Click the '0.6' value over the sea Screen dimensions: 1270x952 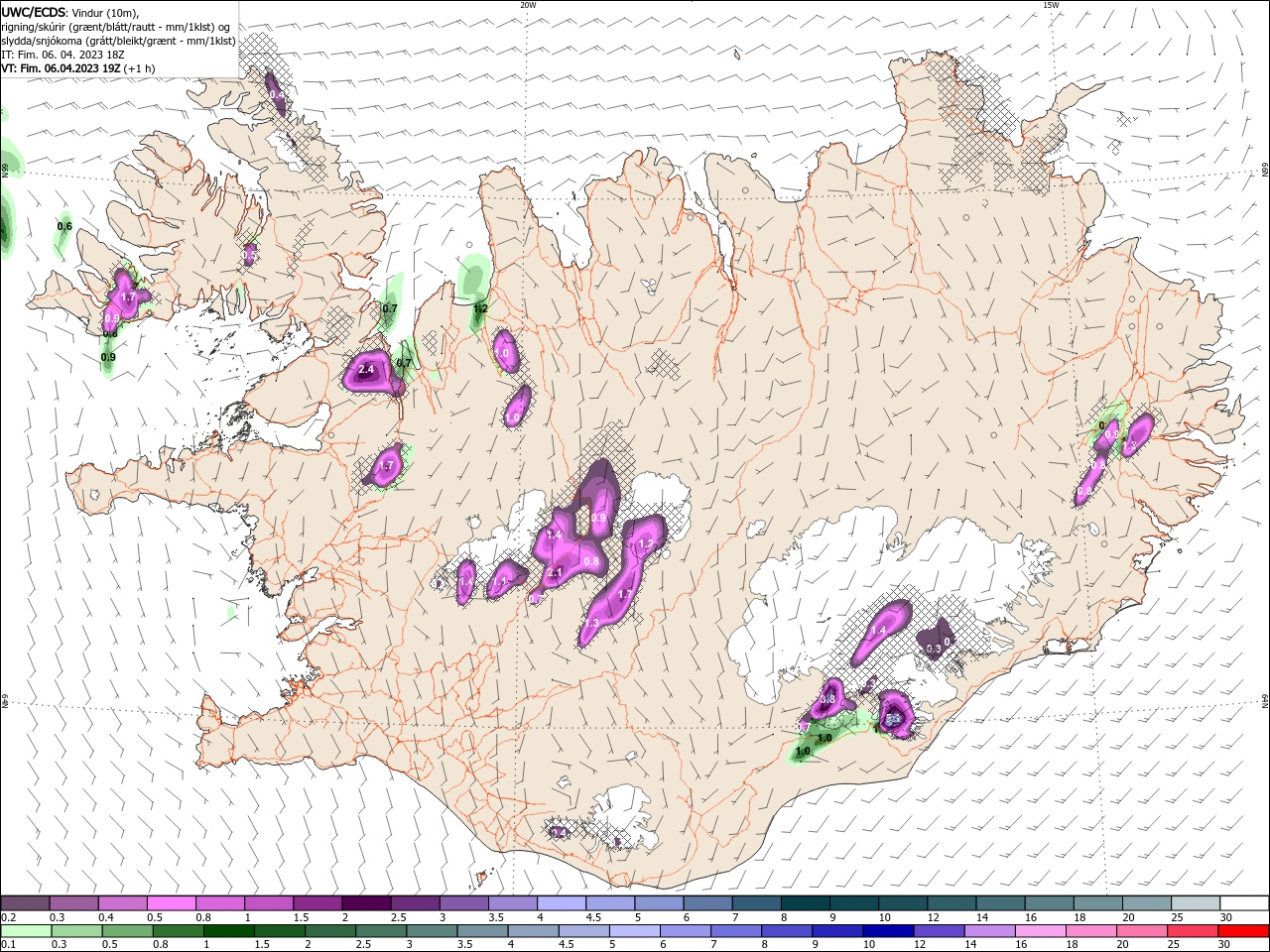click(64, 226)
